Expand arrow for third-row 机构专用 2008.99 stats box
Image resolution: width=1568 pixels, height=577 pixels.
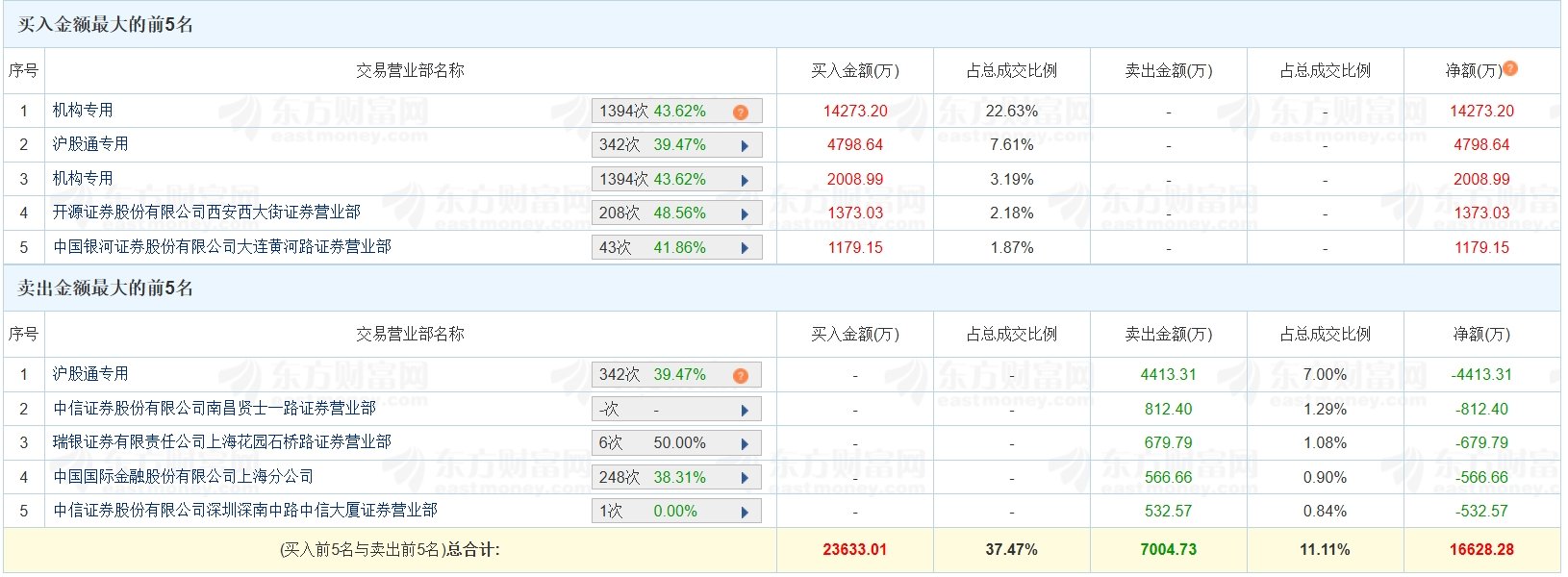[745, 180]
